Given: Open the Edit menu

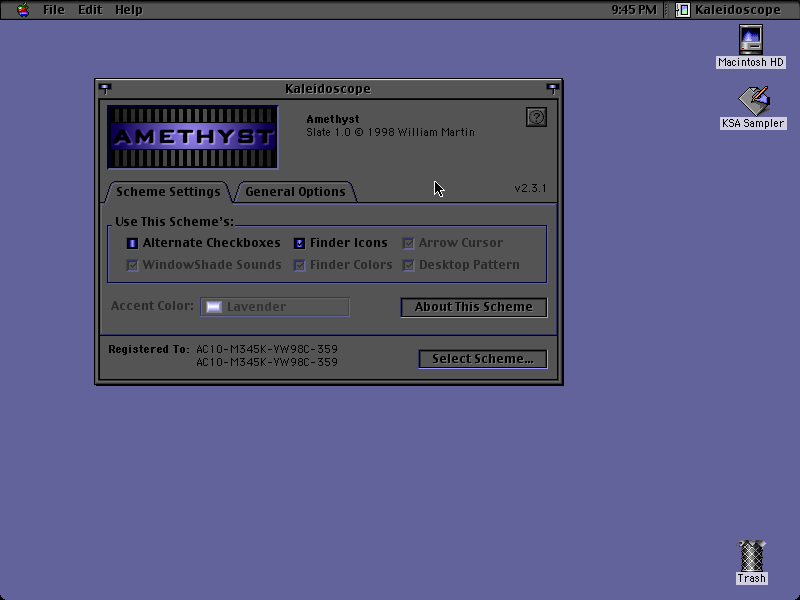Looking at the screenshot, I should 90,10.
